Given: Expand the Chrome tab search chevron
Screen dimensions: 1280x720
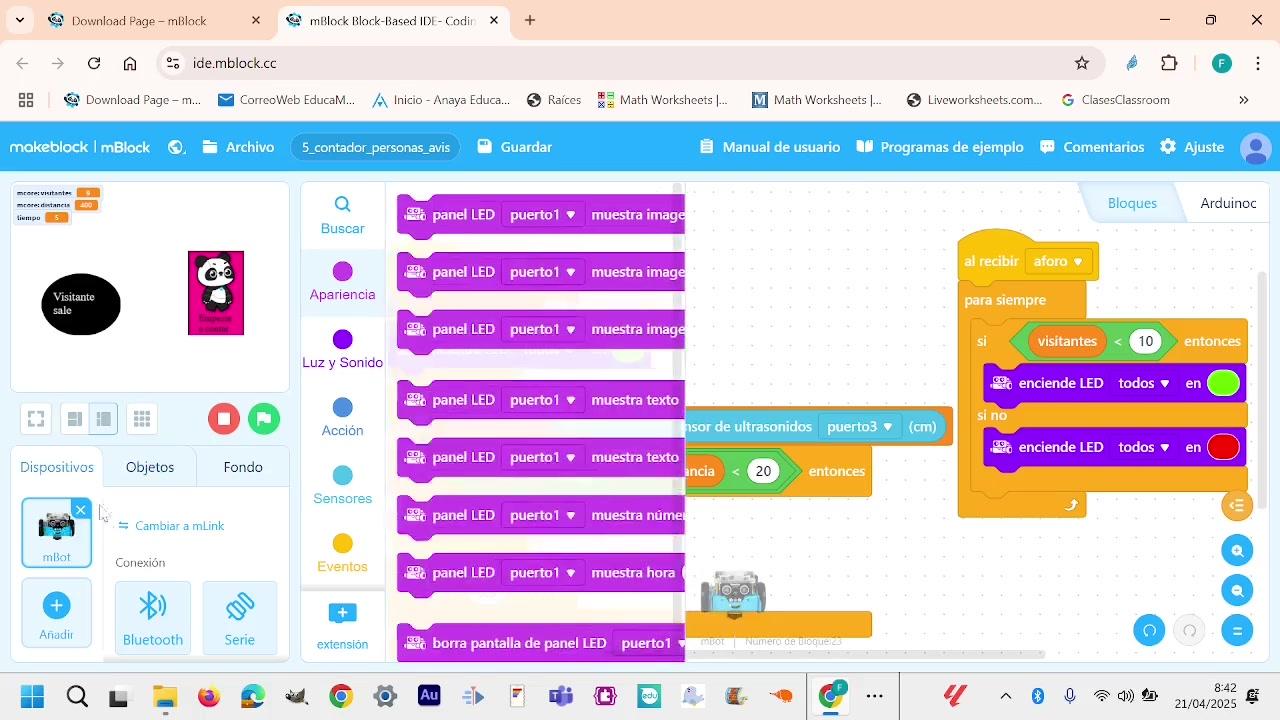Looking at the screenshot, I should (20, 20).
